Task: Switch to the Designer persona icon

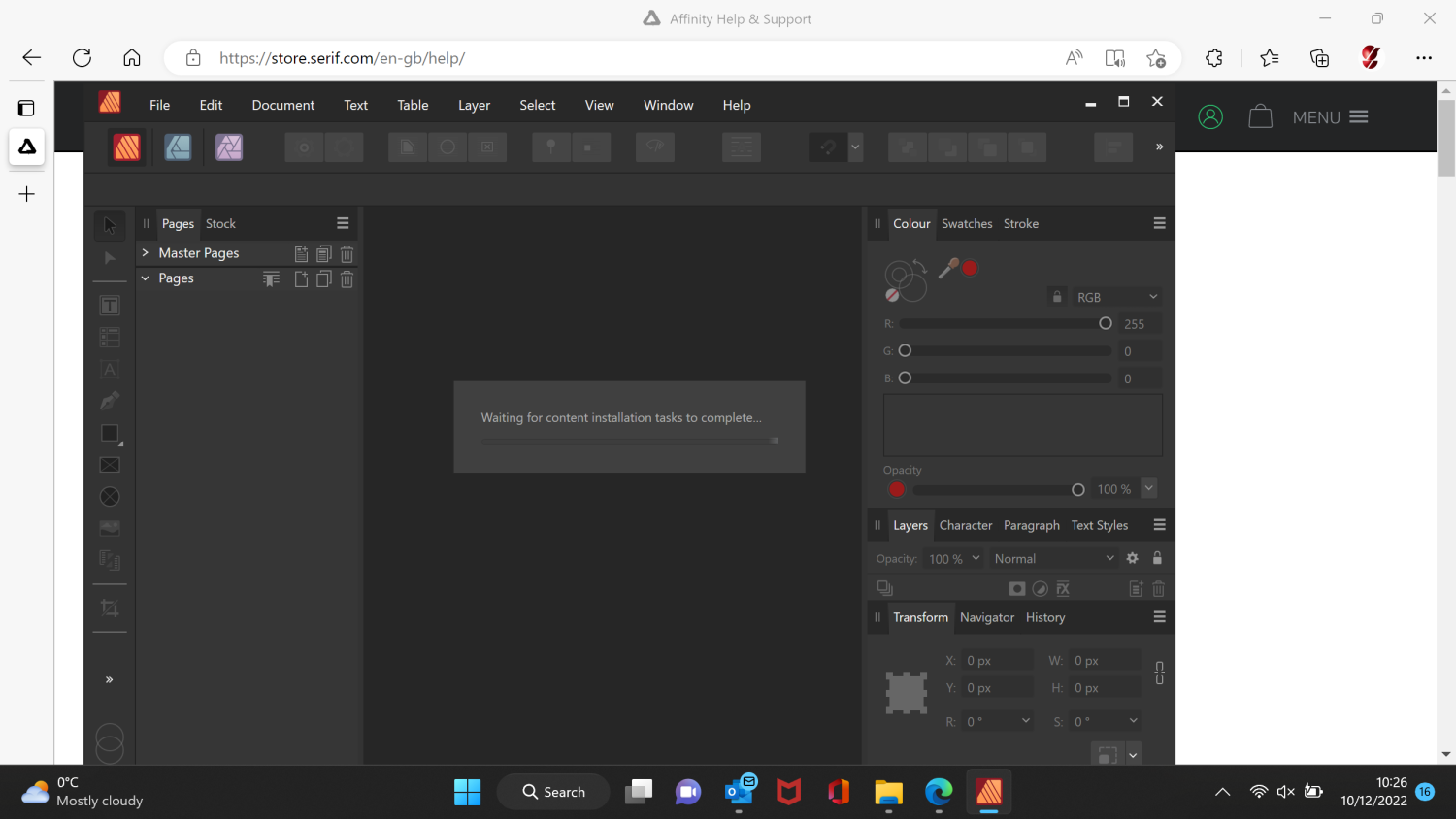Action: (x=178, y=147)
